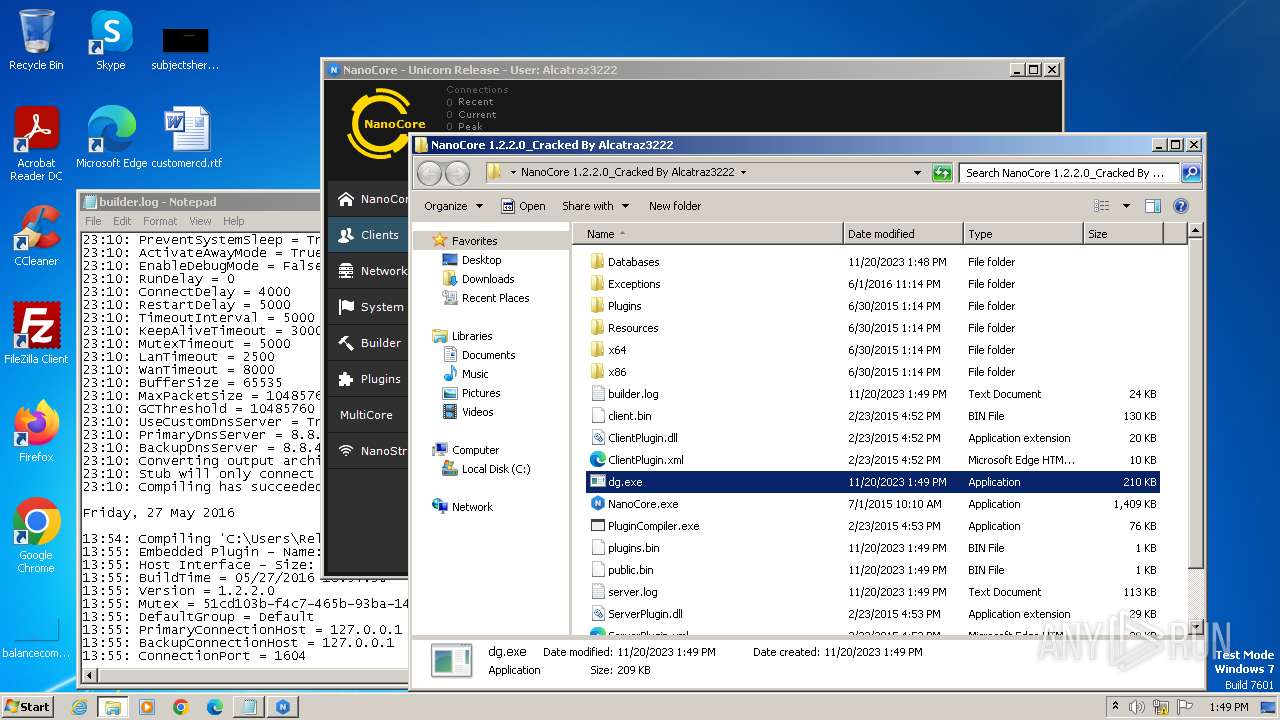Click the taskbar clock showing 1:49 PM
Screen dimensions: 1280x720
coord(1229,707)
